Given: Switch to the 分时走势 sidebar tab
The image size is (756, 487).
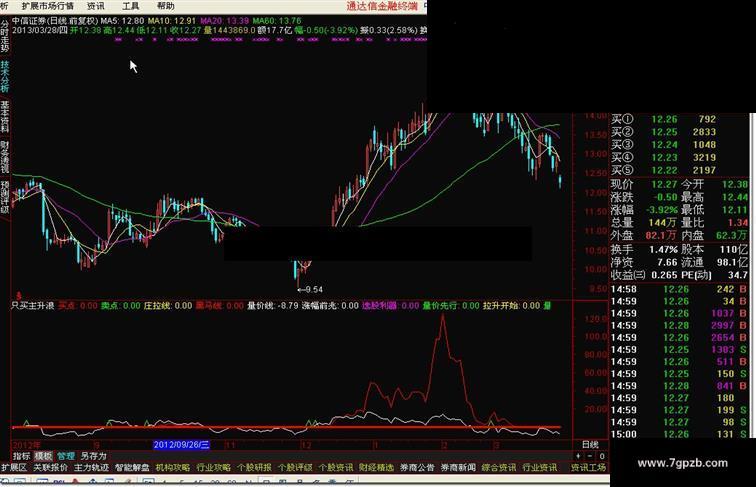Looking at the screenshot, I should click(x=4, y=36).
